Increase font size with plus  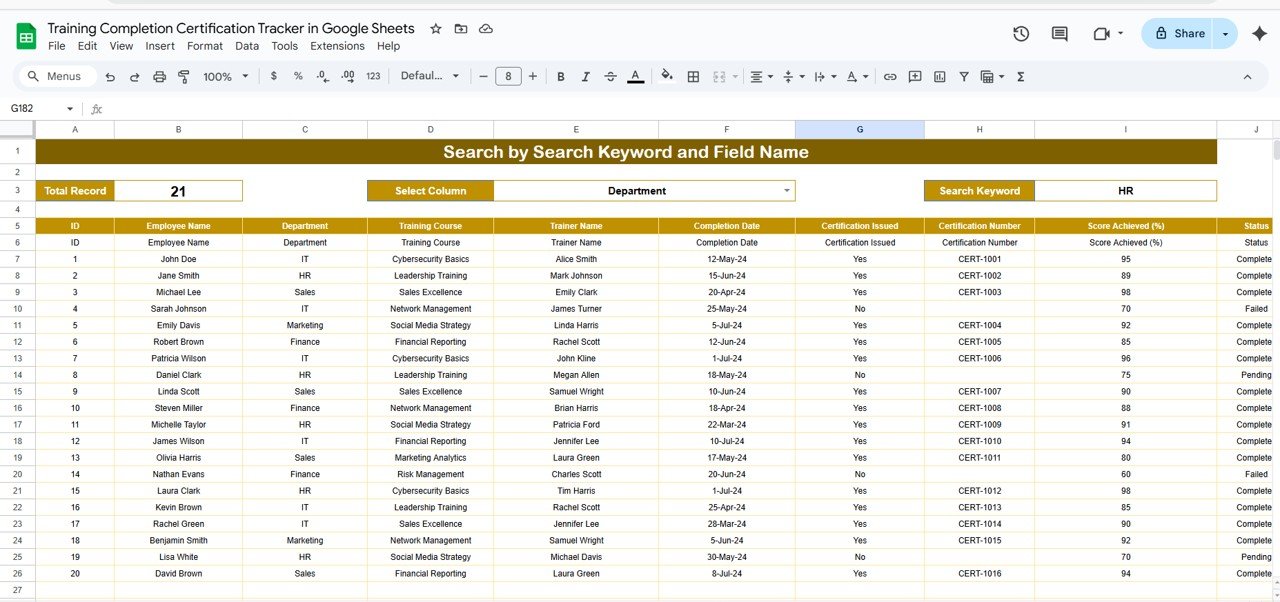[533, 76]
